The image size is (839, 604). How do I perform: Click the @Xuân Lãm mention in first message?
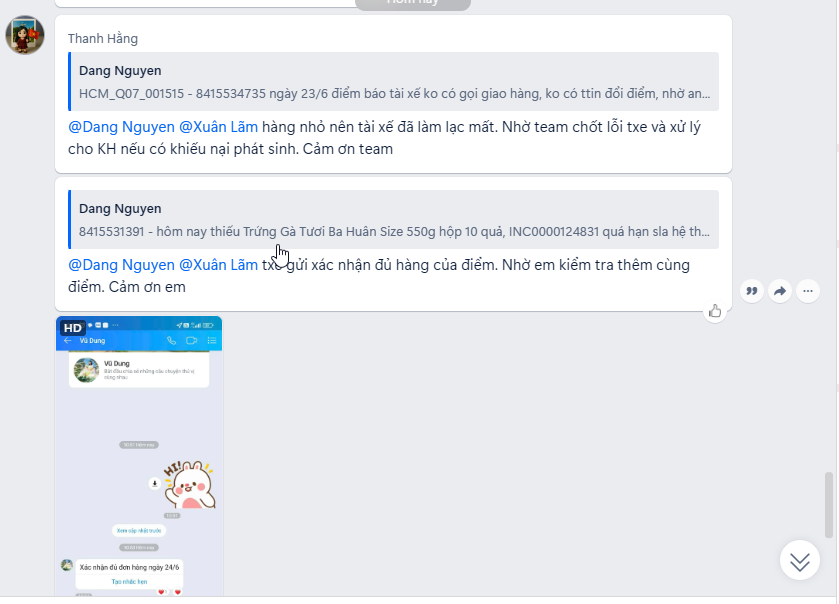[218, 127]
